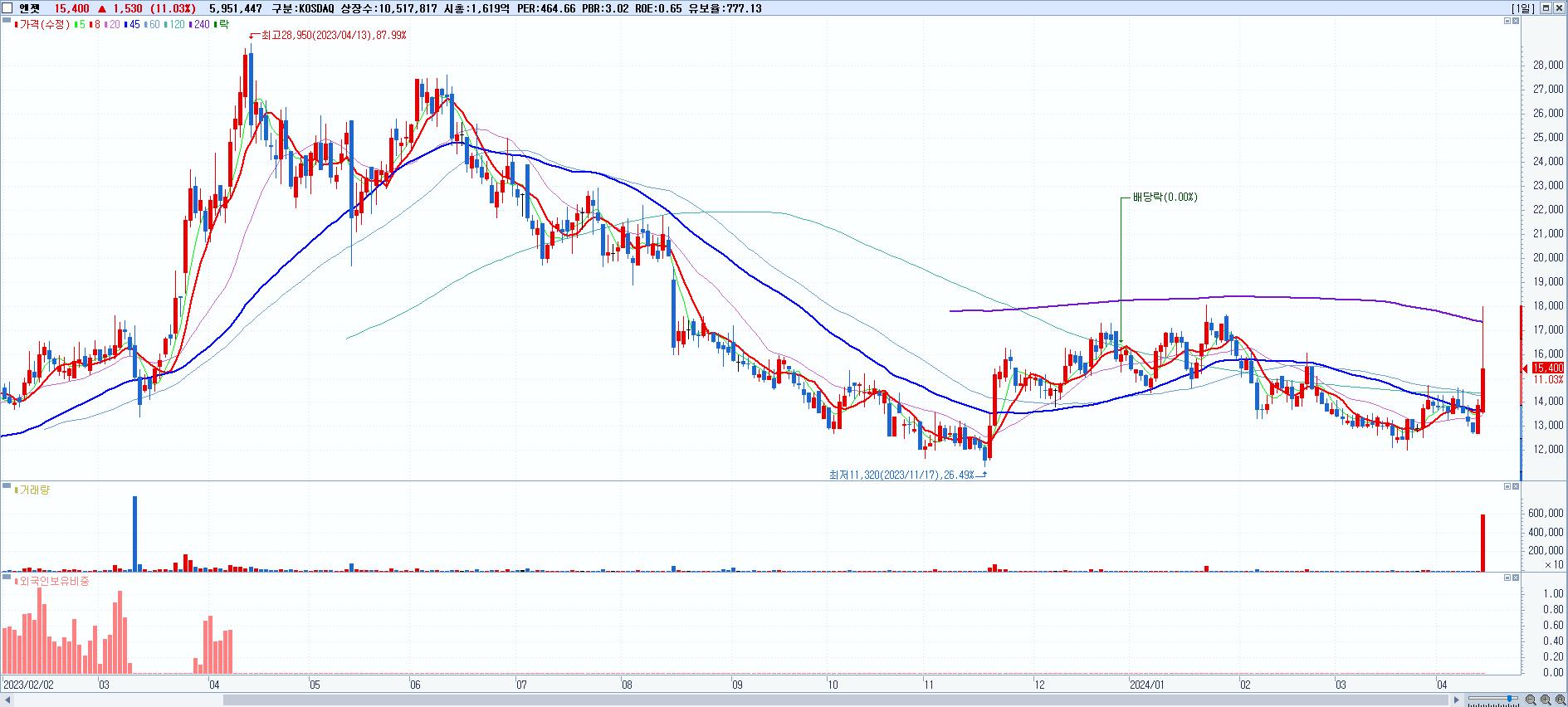This screenshot has height=707, width=1568.
Task: Click the scroll right arrow on timeline scrollbar
Action: click(1456, 700)
